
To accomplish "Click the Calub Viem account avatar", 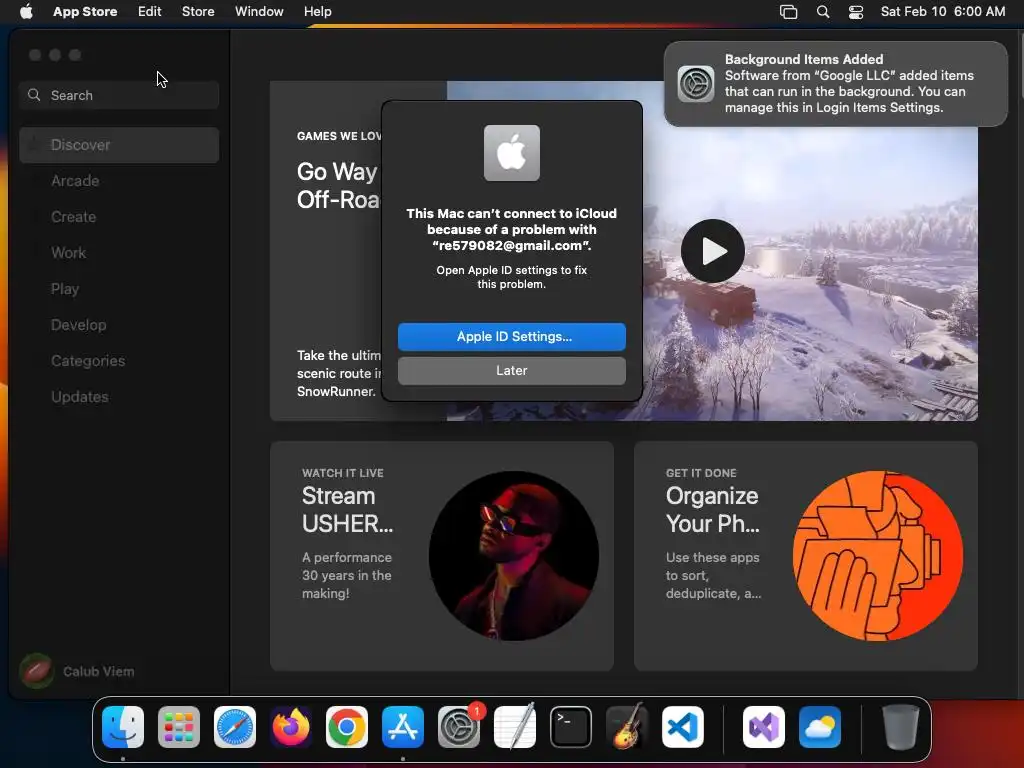I will click(x=37, y=671).
